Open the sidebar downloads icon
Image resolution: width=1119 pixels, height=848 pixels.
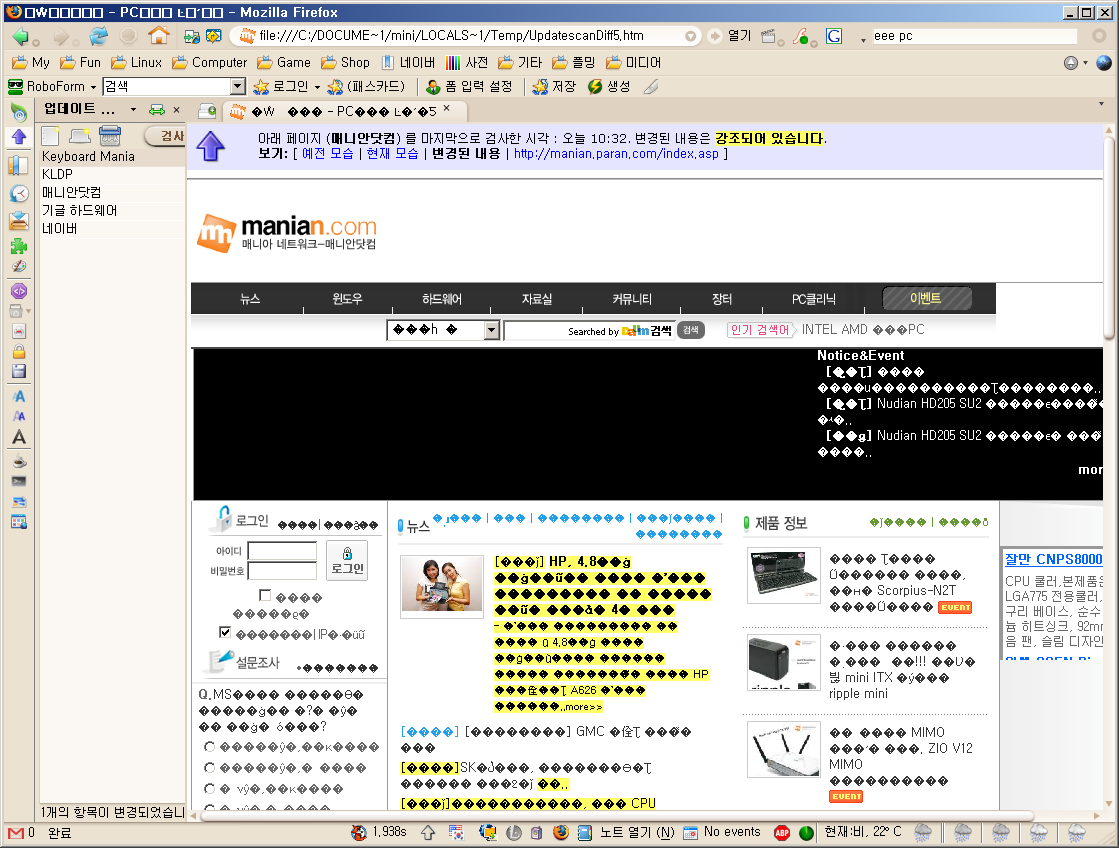pyautogui.click(x=19, y=221)
